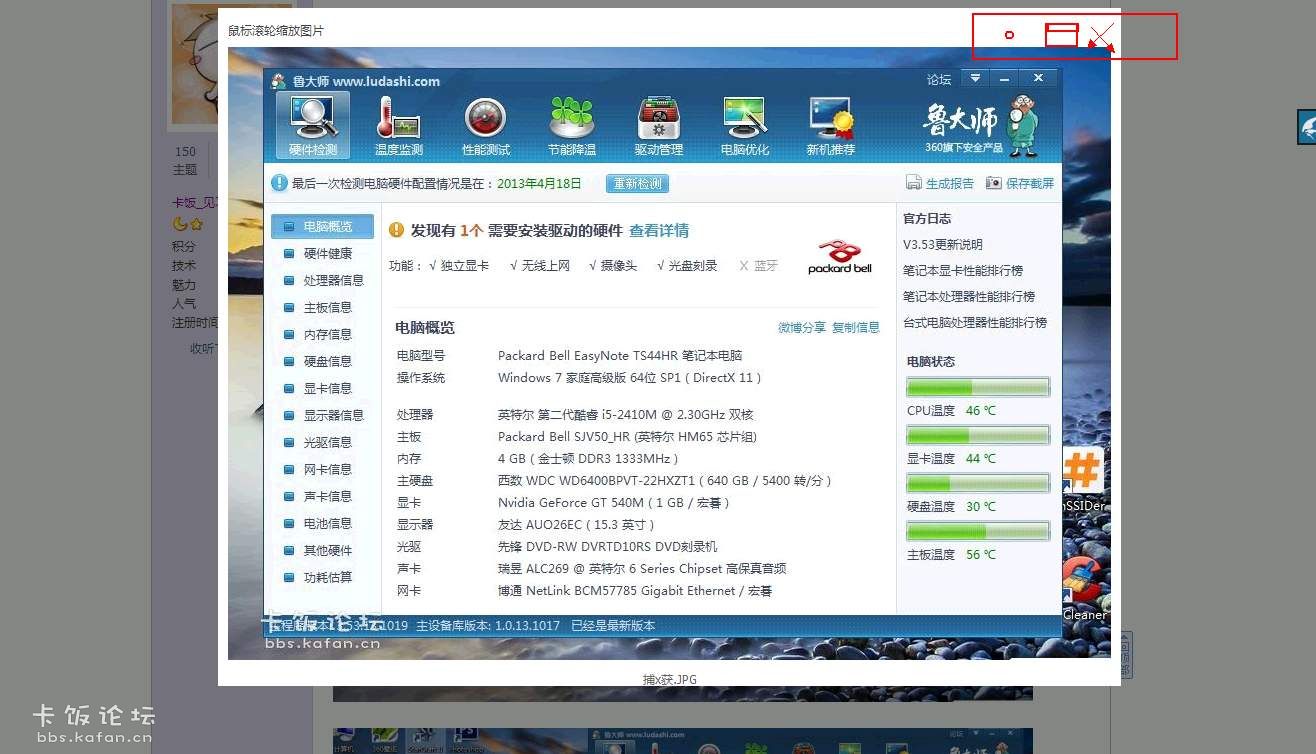1316x754 pixels.
Task: Click the 捕获.JPG image caption
Action: point(670,680)
